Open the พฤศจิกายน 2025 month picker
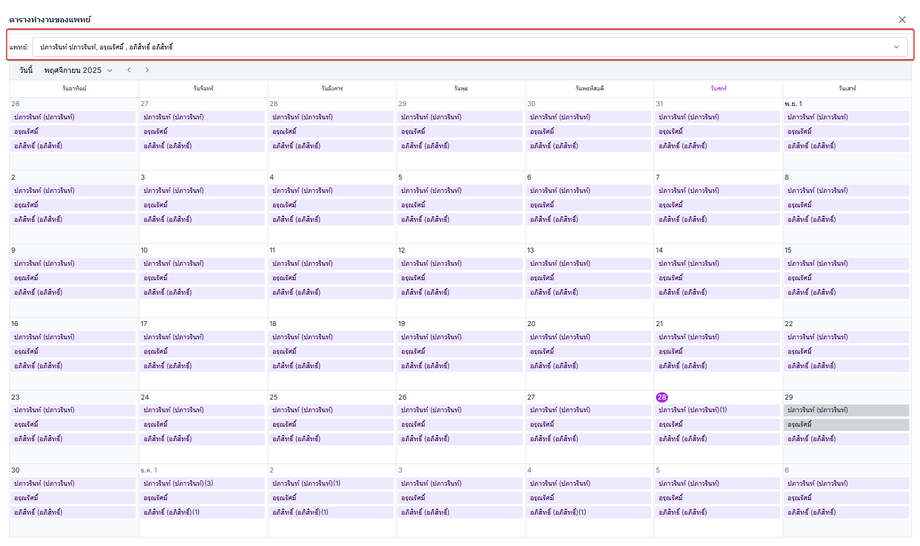This screenshot has height=546, width=920. pyautogui.click(x=78, y=70)
